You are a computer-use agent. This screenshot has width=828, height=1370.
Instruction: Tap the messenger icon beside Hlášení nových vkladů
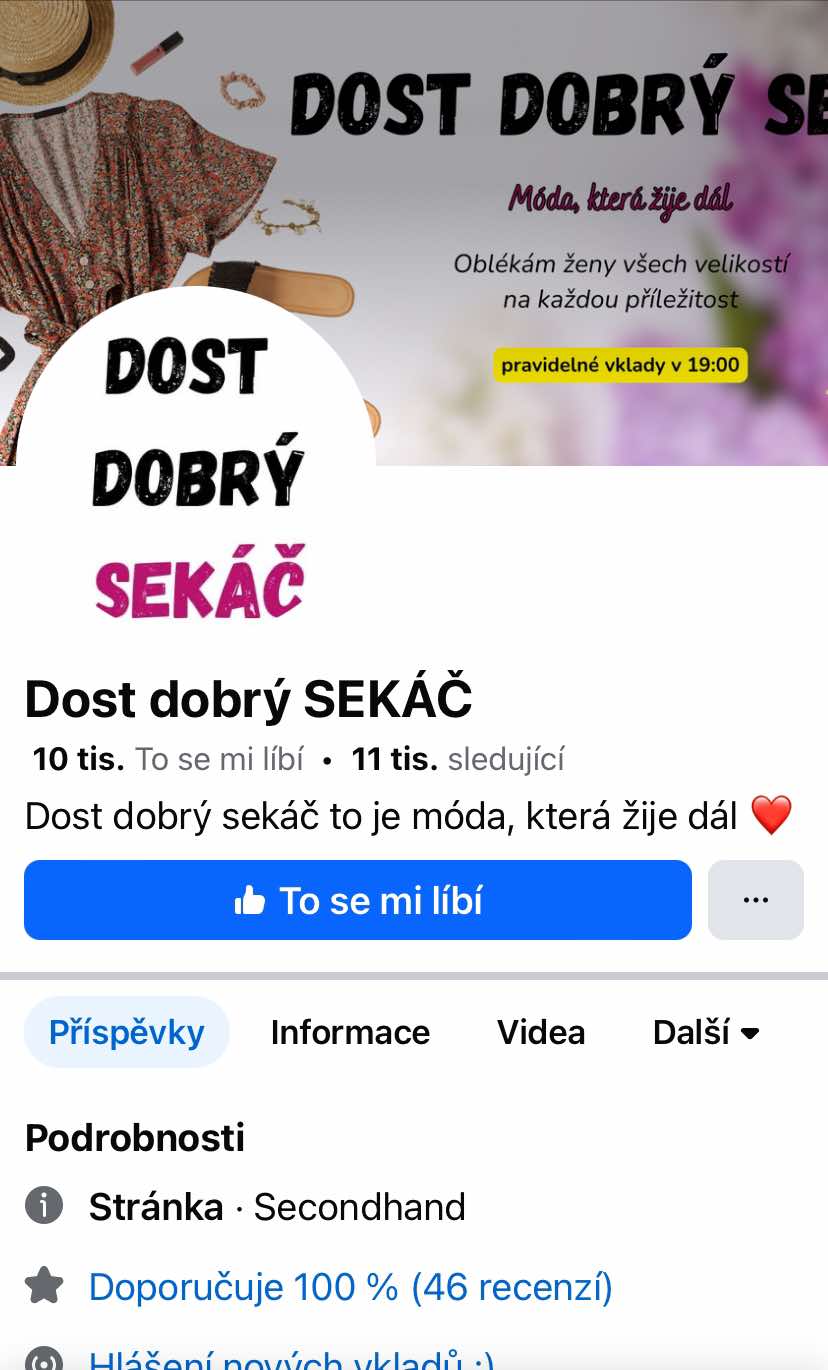click(x=44, y=1358)
